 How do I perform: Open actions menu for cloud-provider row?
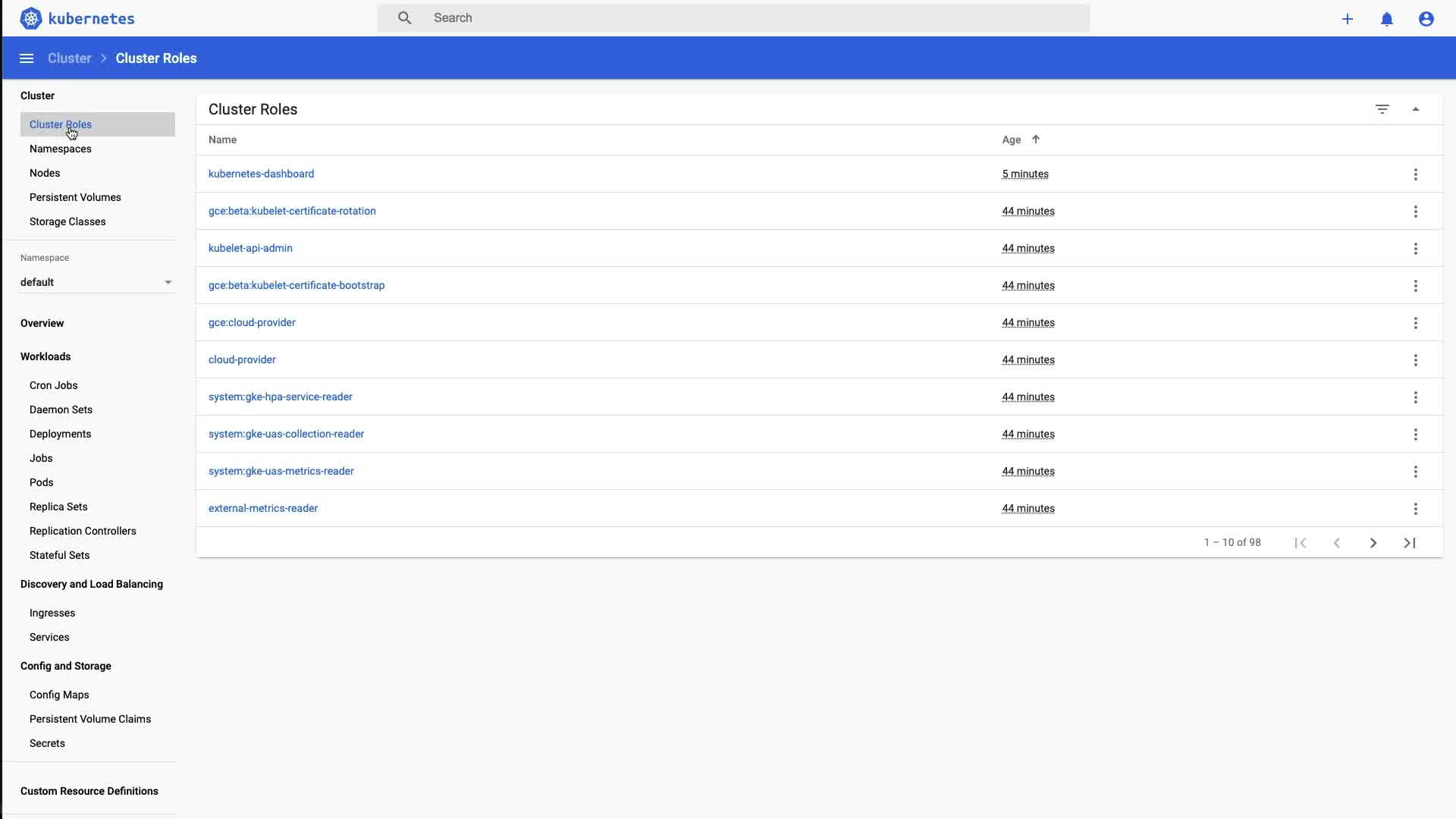coord(1415,360)
